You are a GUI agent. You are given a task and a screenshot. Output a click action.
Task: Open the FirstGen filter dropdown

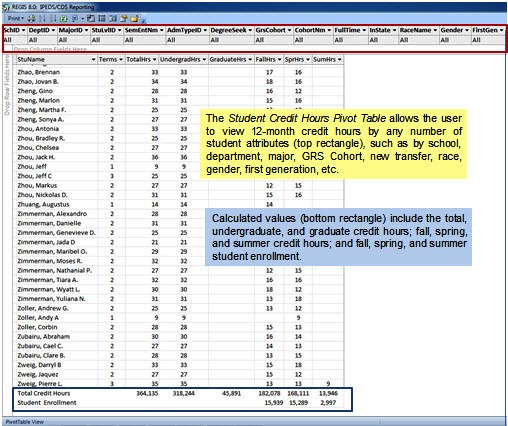(x=501, y=30)
